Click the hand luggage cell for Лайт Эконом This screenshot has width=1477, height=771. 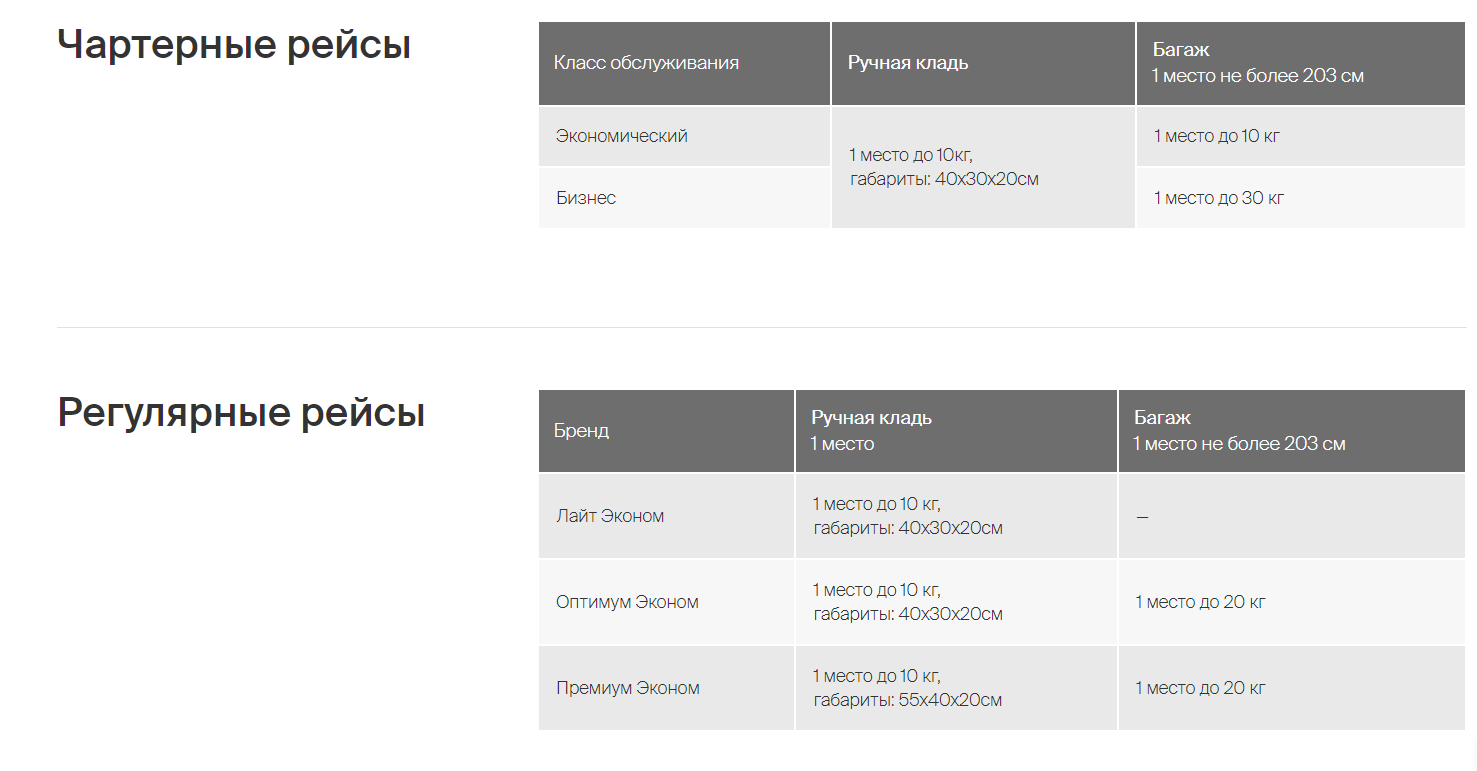click(907, 516)
